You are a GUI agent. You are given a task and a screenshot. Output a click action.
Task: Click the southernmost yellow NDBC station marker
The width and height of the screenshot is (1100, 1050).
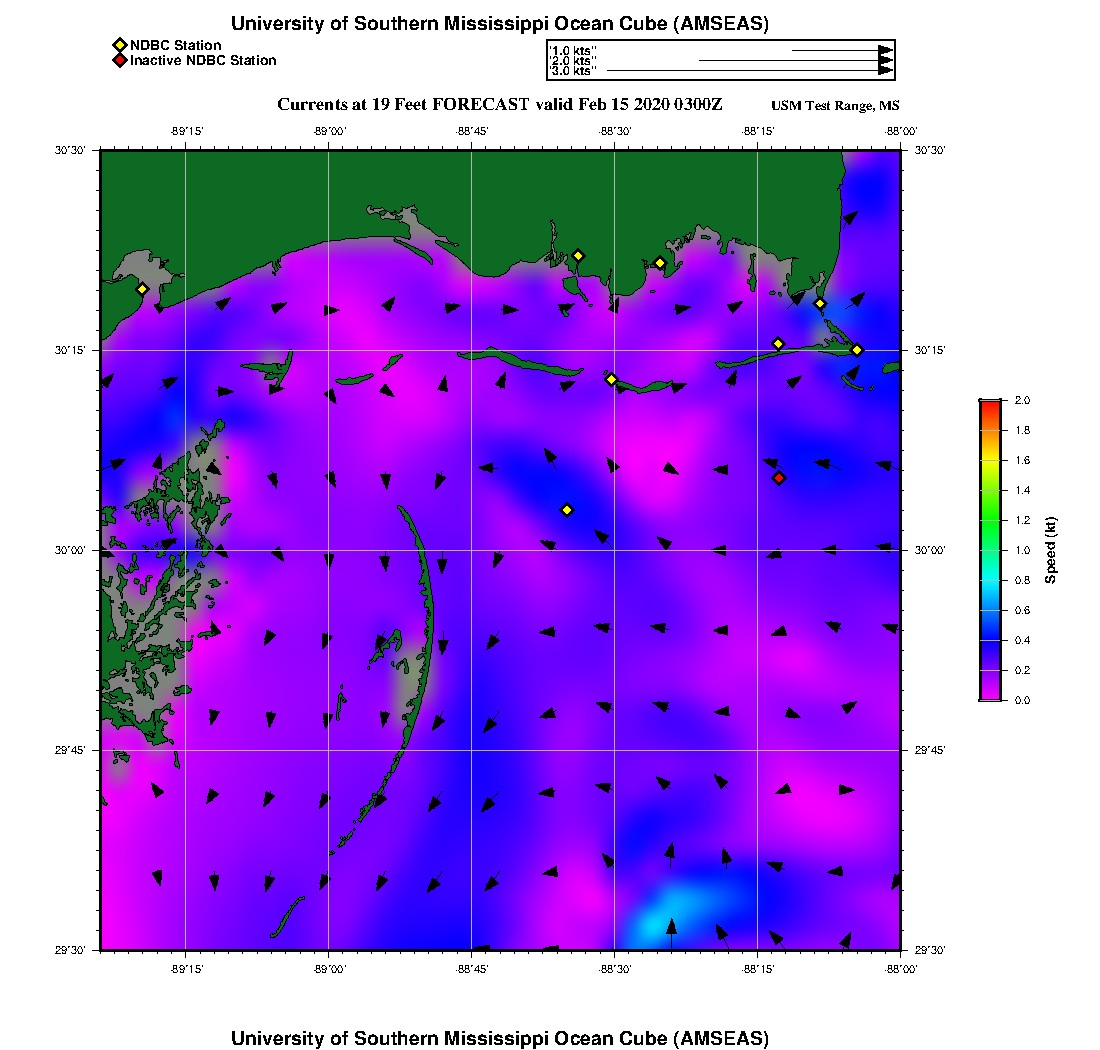coord(567,510)
